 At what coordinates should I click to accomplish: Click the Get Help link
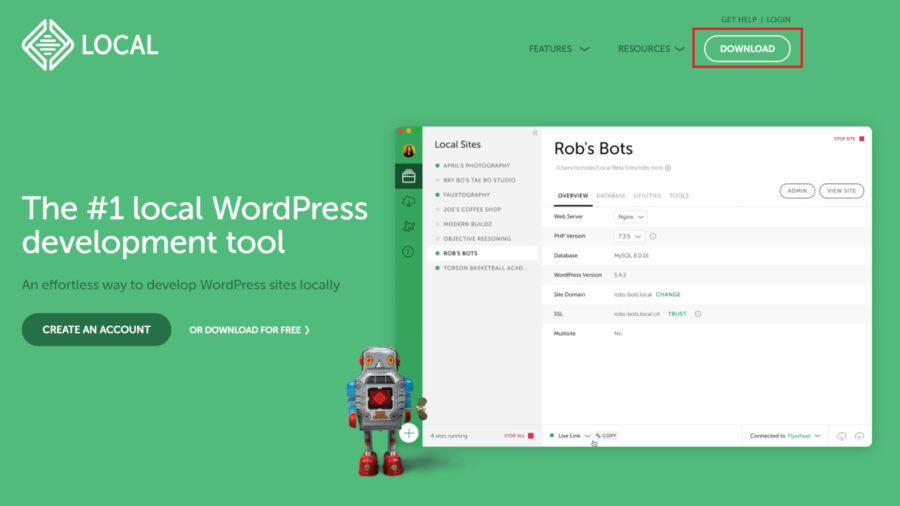[x=739, y=20]
